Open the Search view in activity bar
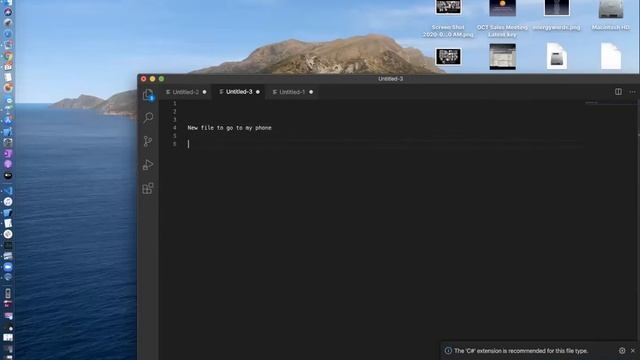This screenshot has height=360, width=640. 148,118
